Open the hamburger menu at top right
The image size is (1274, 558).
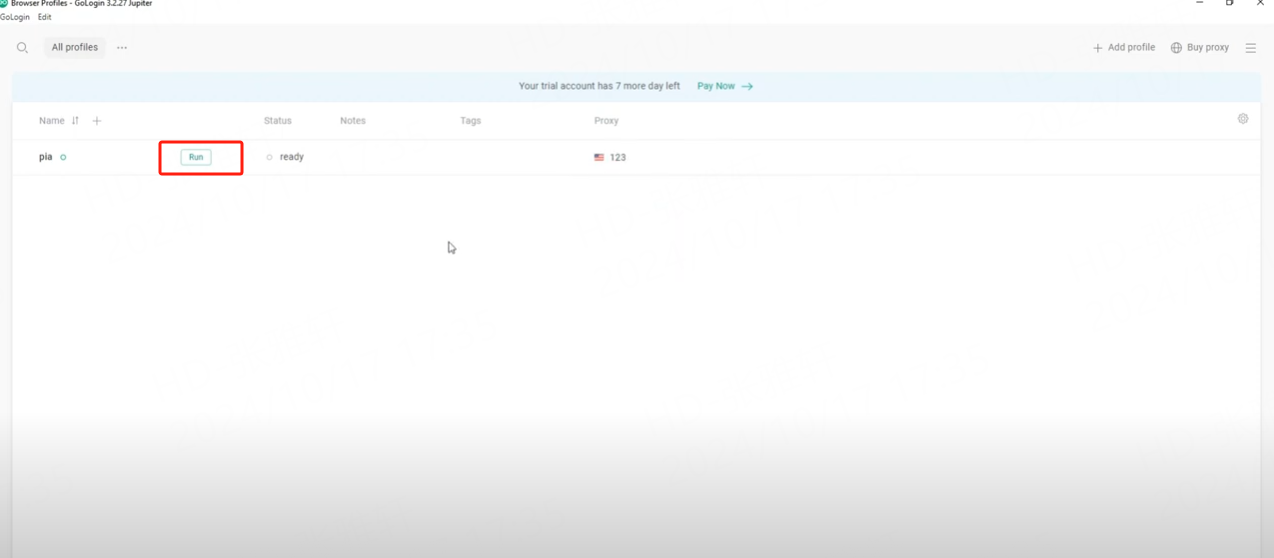(x=1250, y=48)
